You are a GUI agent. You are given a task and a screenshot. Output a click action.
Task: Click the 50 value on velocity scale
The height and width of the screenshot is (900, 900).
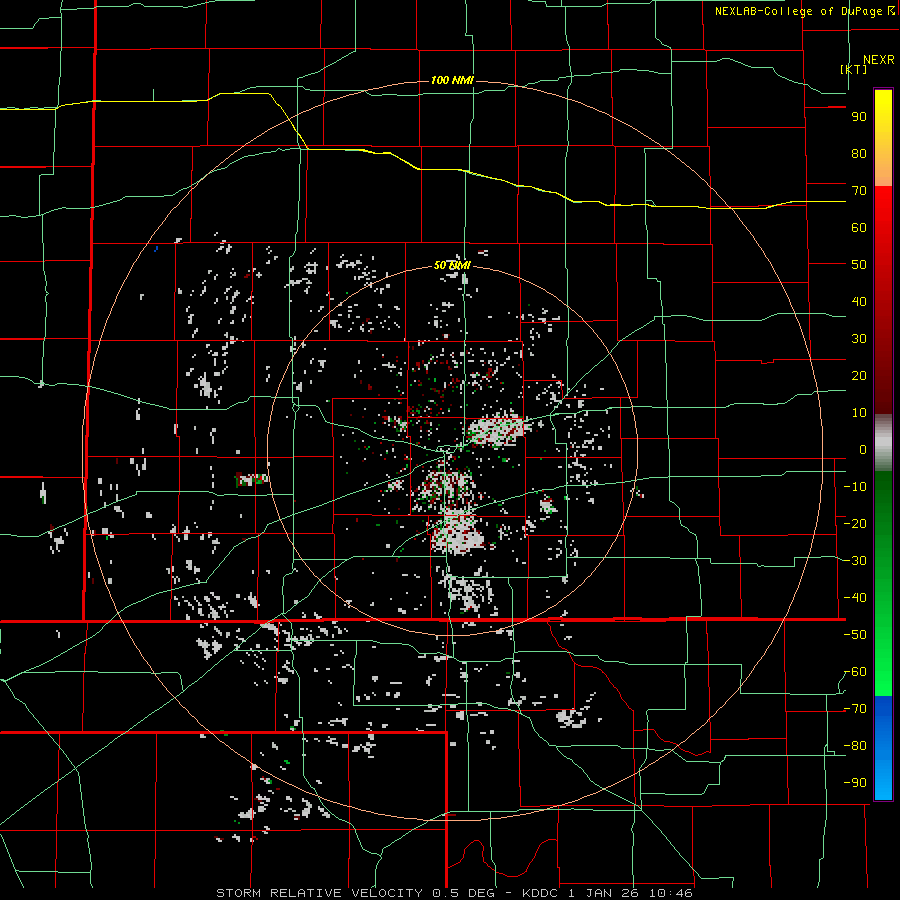[859, 265]
